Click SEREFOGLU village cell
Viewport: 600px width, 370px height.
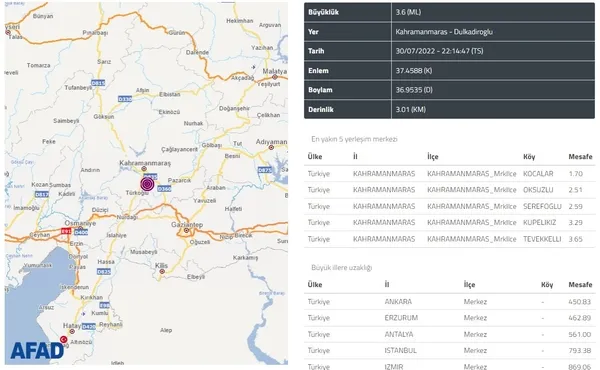(542, 206)
